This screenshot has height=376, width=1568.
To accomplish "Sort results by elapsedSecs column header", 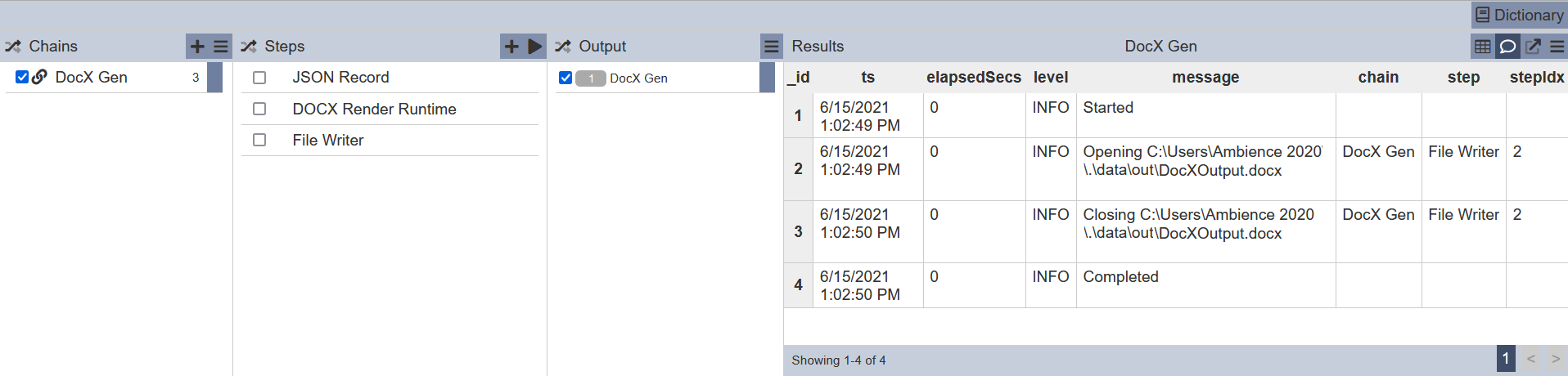I will pyautogui.click(x=974, y=77).
